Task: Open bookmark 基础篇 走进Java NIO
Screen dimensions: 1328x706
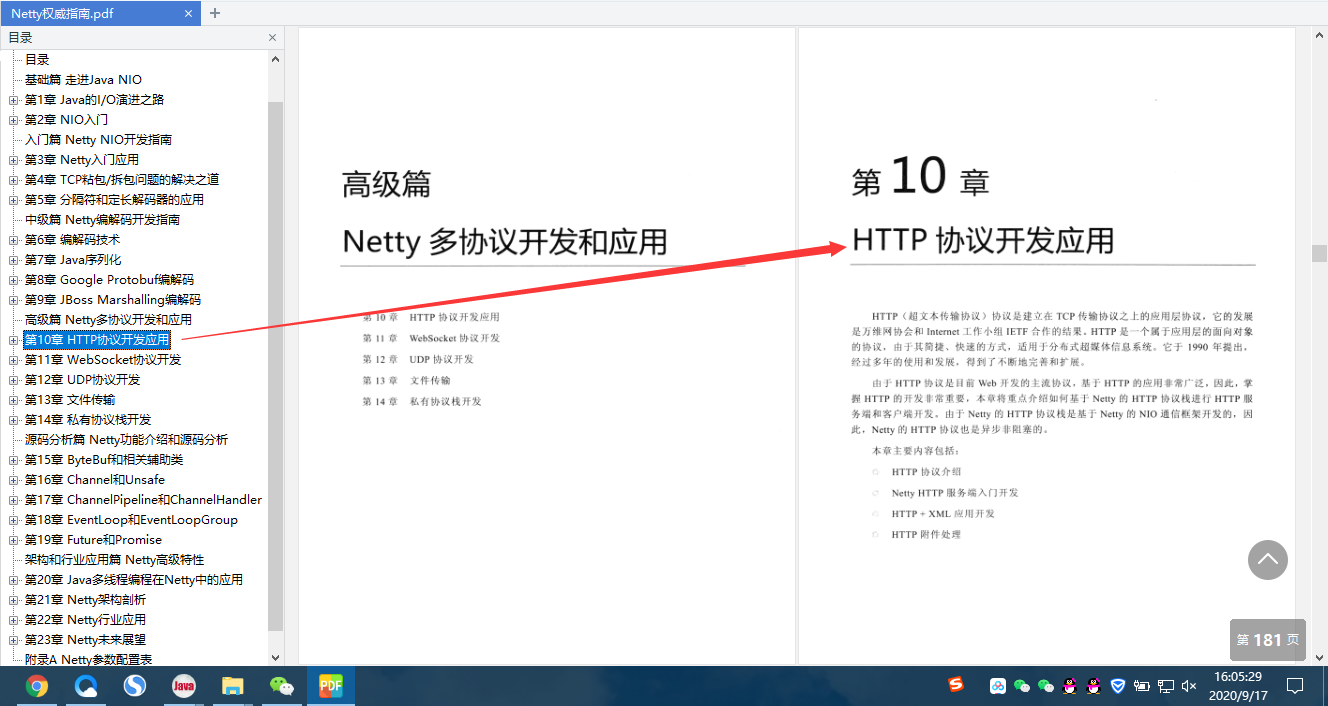Action: tap(83, 80)
